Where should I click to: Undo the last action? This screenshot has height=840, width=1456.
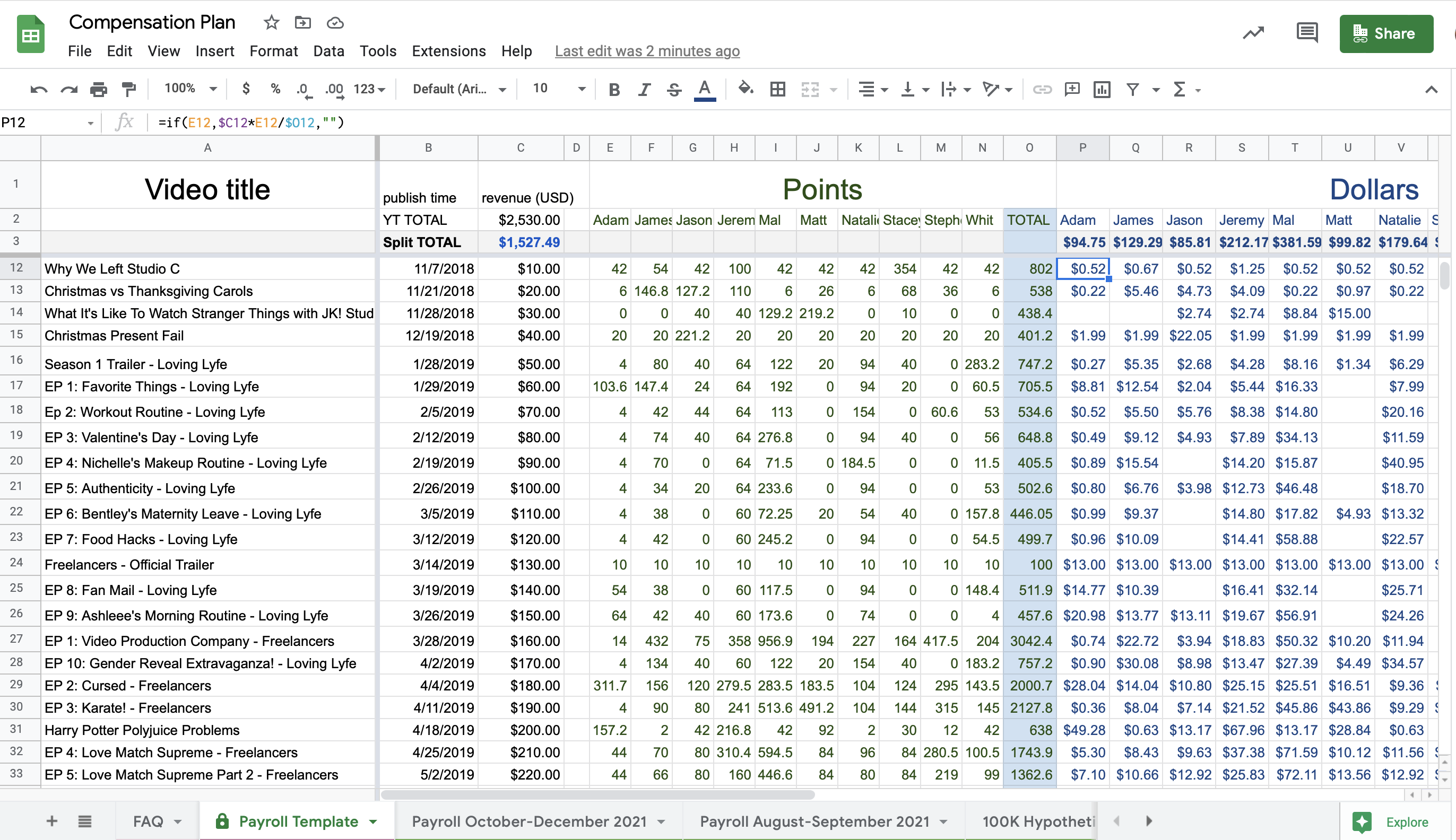pyautogui.click(x=38, y=89)
